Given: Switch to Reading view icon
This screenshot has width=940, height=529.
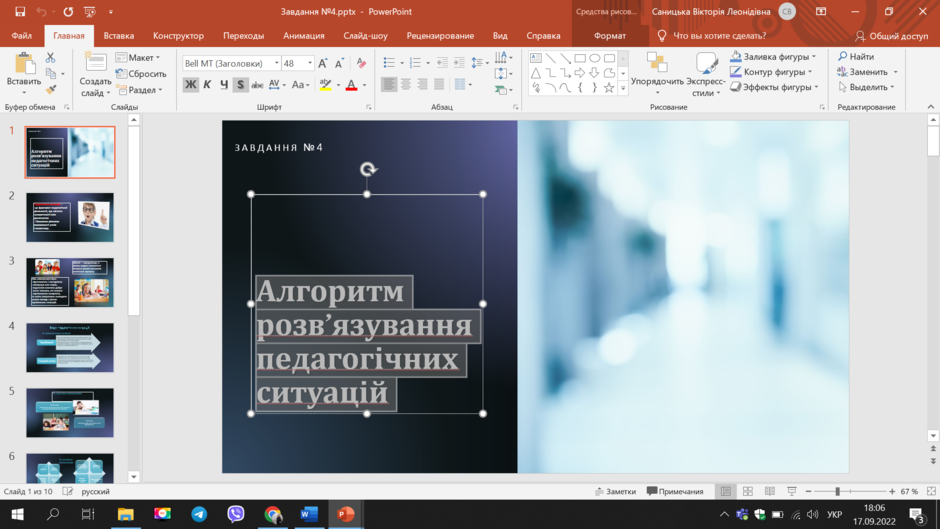Looking at the screenshot, I should point(770,491).
